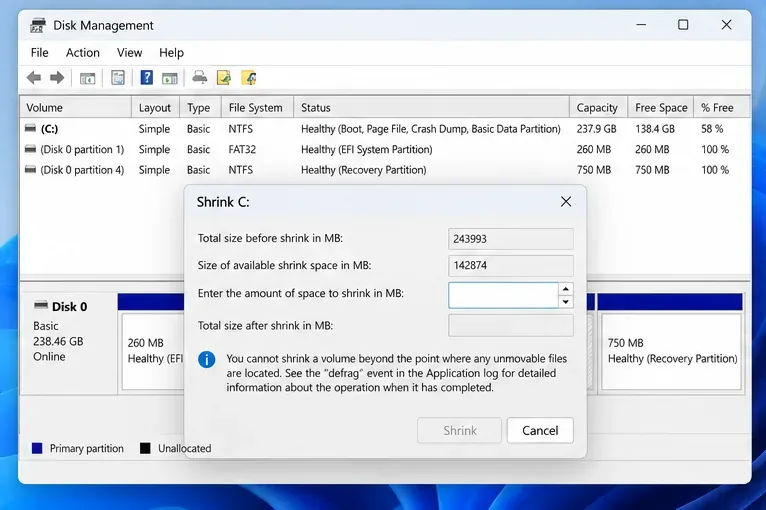Click the blue Primary partition legend swatch
The image size is (766, 510).
[37, 448]
